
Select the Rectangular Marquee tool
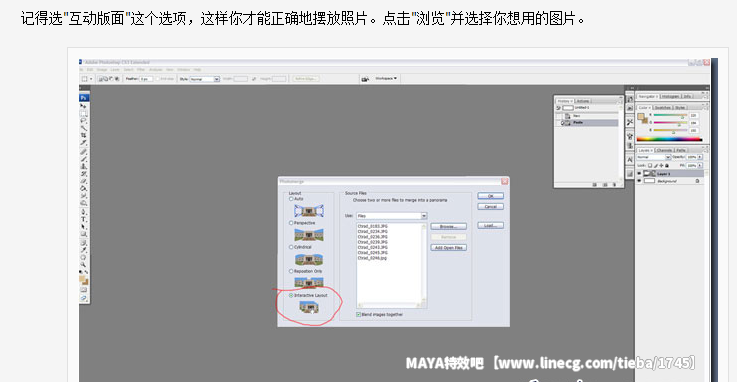(84, 113)
